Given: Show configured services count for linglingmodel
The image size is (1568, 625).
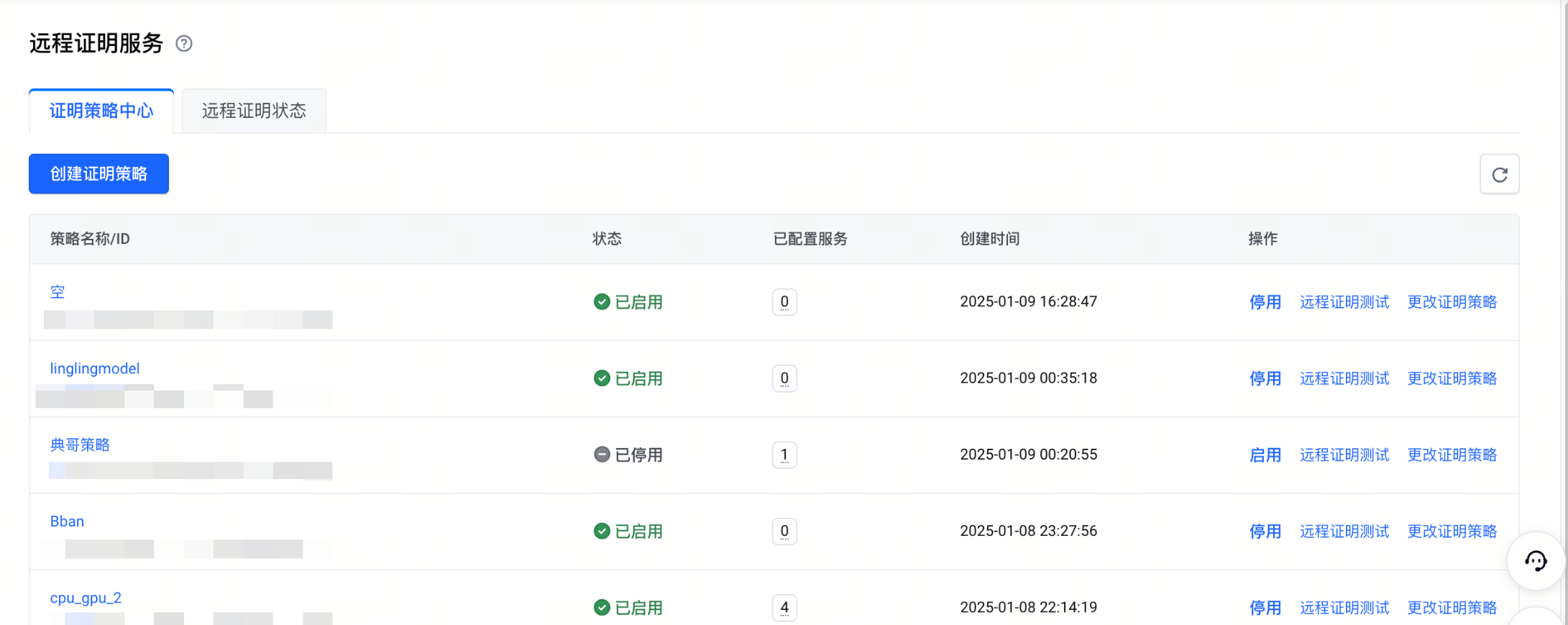Looking at the screenshot, I should (784, 378).
